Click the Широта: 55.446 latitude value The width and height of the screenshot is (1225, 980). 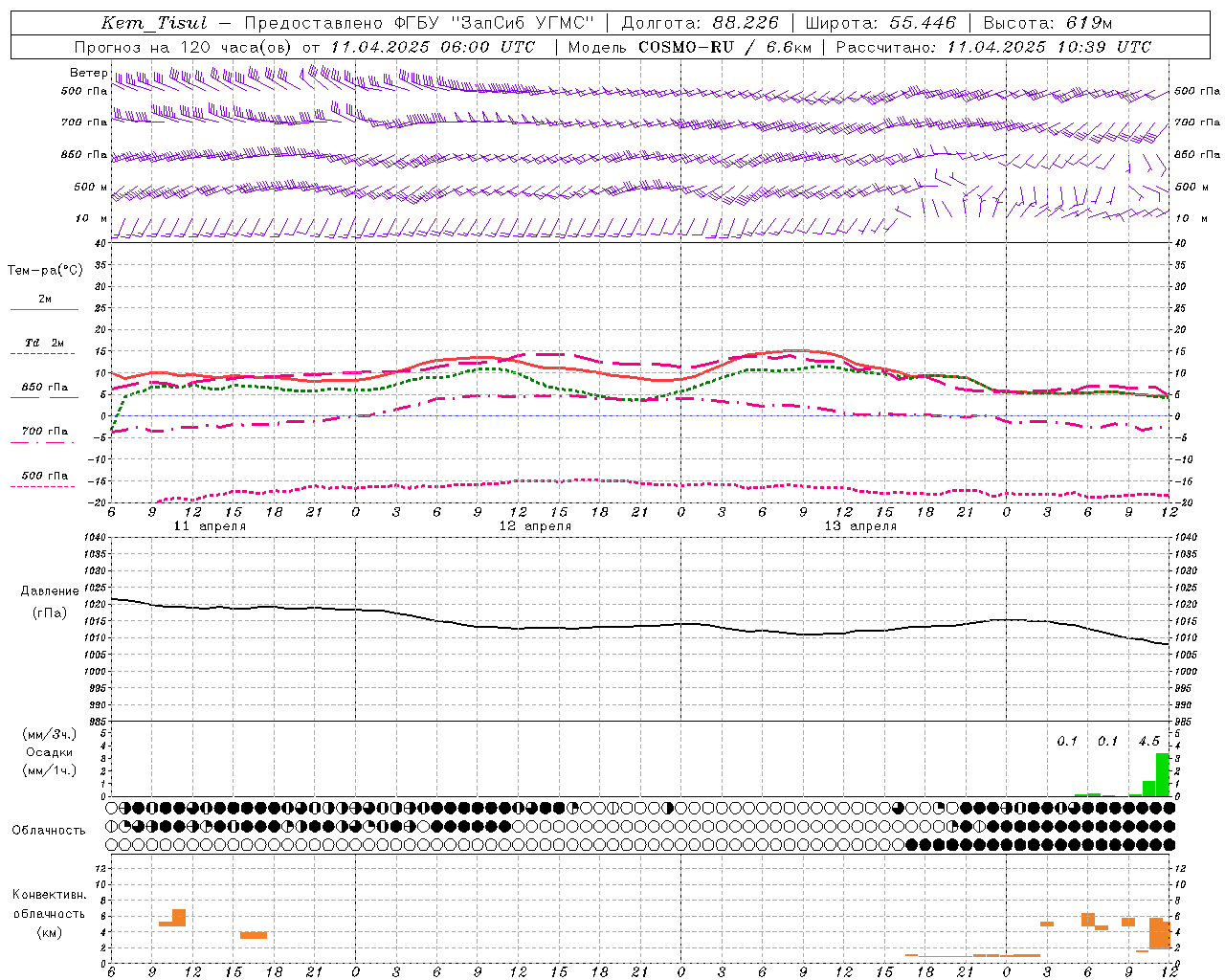tap(880, 23)
